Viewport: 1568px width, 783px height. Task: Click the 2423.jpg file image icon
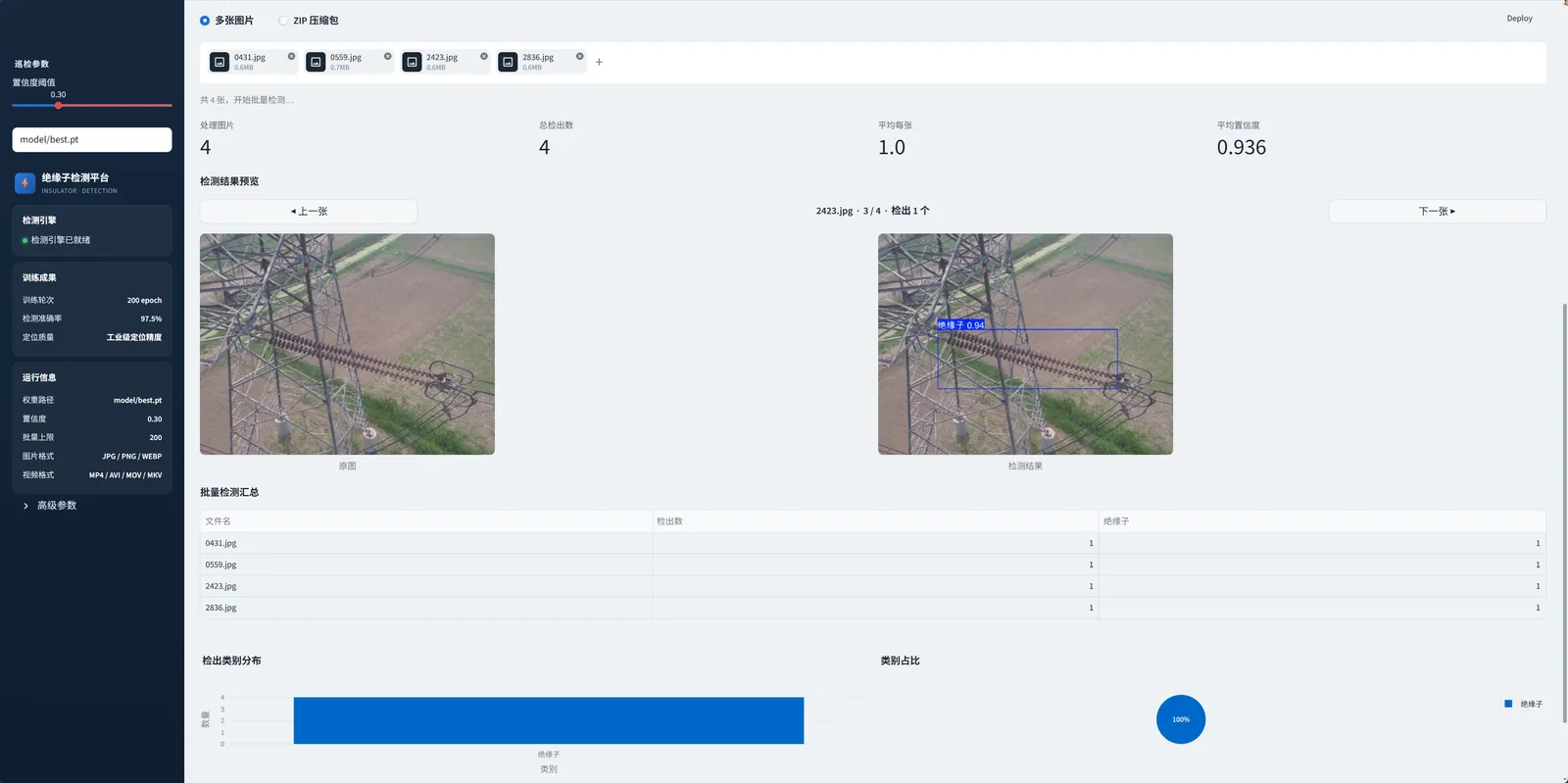click(412, 62)
